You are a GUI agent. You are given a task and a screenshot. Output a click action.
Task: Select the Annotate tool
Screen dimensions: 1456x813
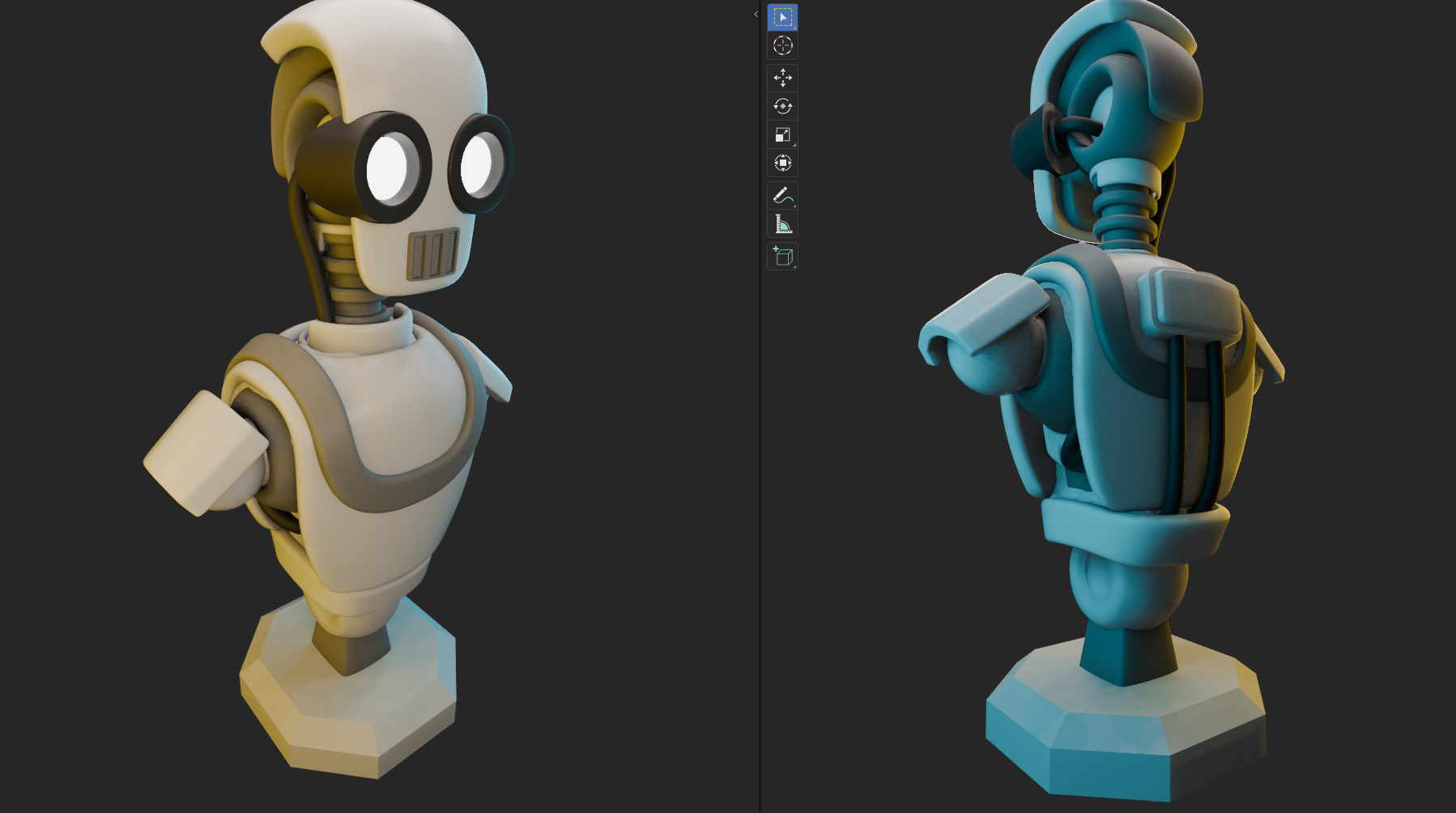pyautogui.click(x=782, y=194)
